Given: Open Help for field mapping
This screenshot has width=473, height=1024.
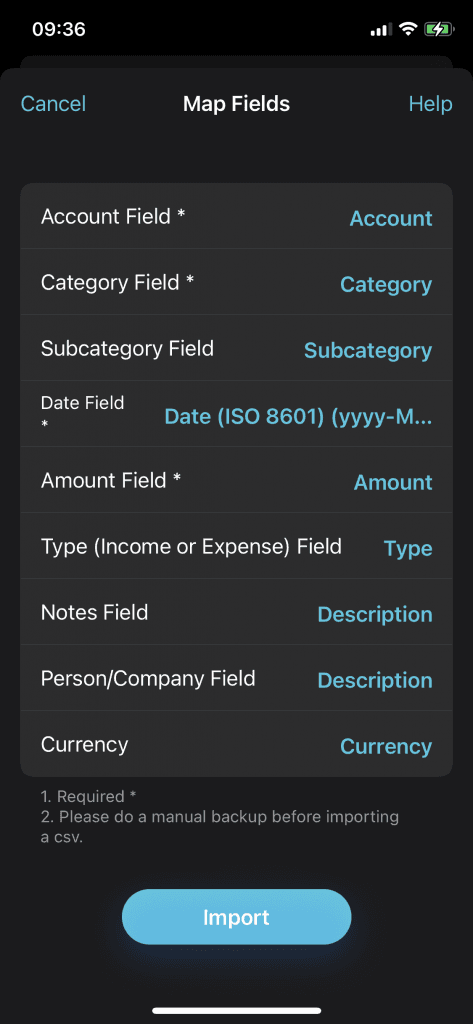Looking at the screenshot, I should pos(430,104).
